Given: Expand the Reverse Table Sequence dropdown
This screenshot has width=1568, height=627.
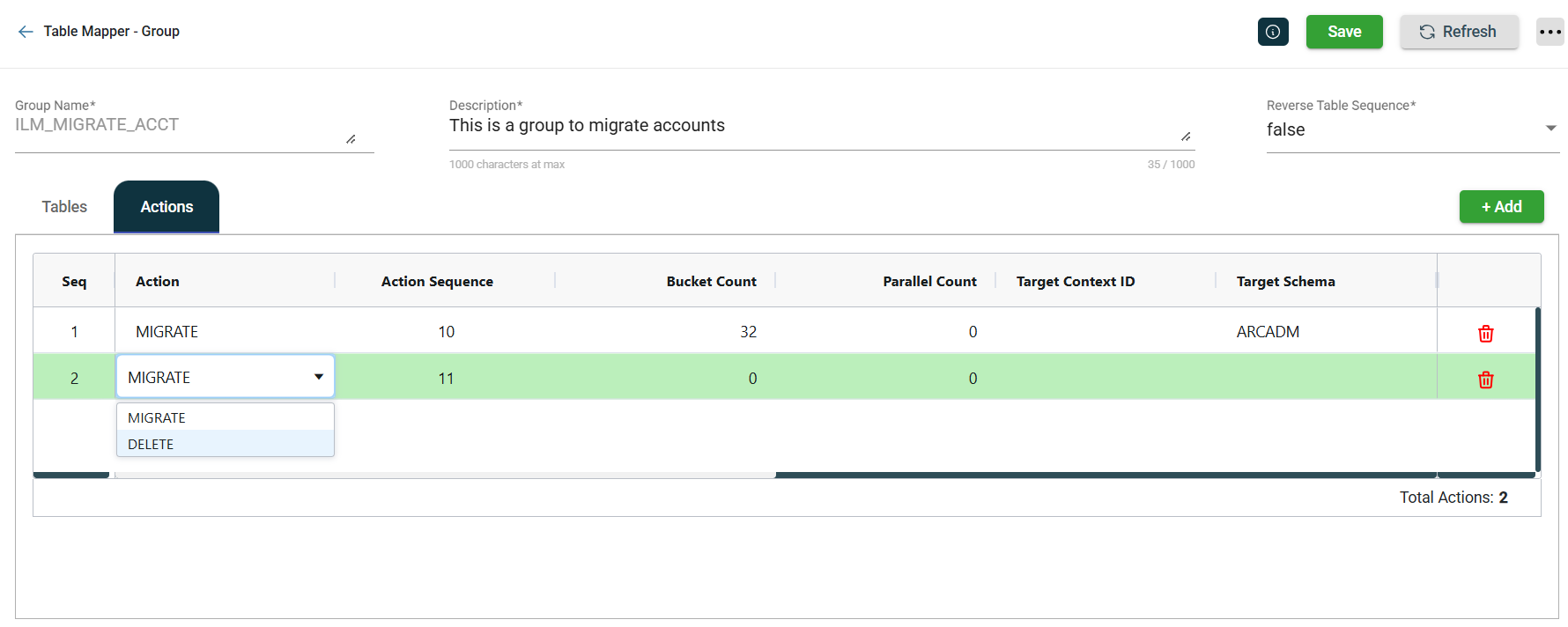Looking at the screenshot, I should [x=1550, y=129].
